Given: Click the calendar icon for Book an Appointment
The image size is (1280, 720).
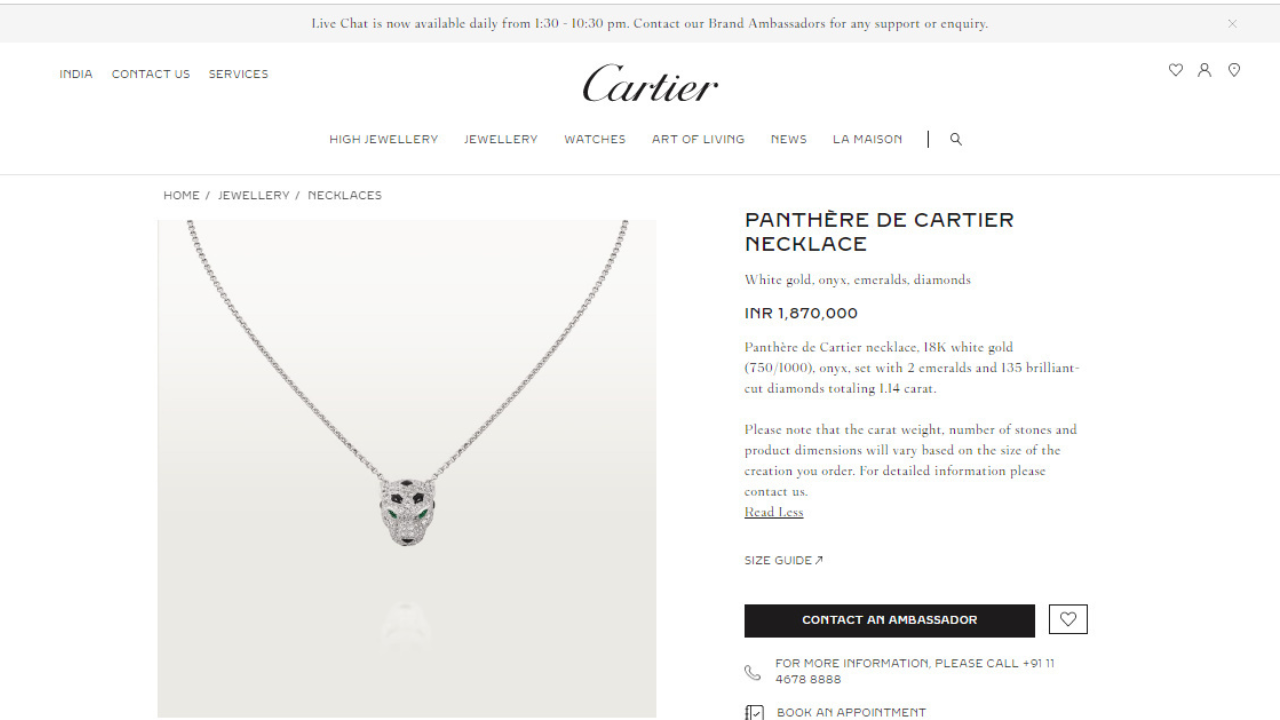Looking at the screenshot, I should pos(755,712).
